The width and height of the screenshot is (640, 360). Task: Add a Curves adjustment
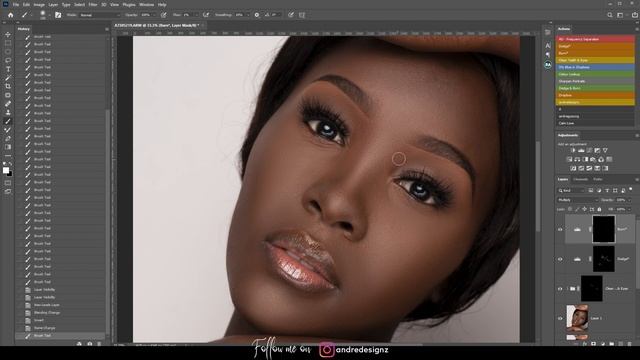pos(589,151)
